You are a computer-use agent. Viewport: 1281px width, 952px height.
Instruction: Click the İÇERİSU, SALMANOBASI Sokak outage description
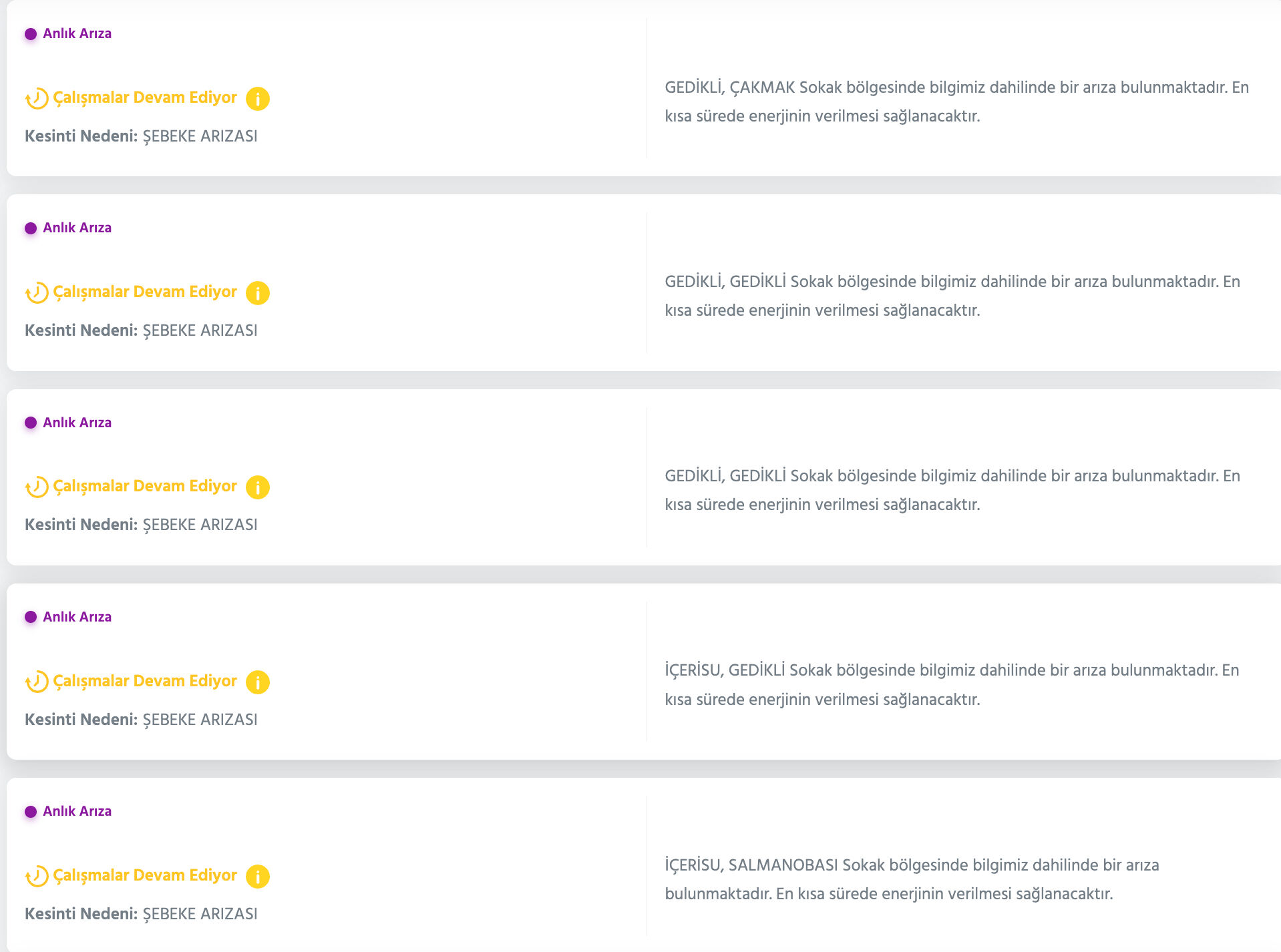pyautogui.click(x=912, y=879)
